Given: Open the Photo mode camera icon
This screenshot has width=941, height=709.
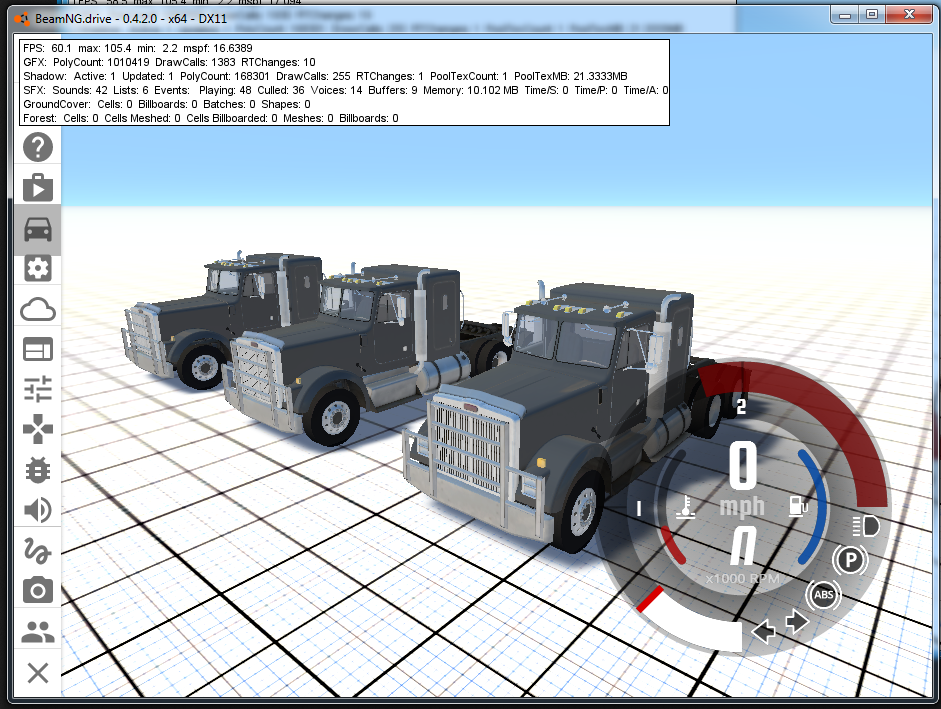Looking at the screenshot, I should coord(38,590).
